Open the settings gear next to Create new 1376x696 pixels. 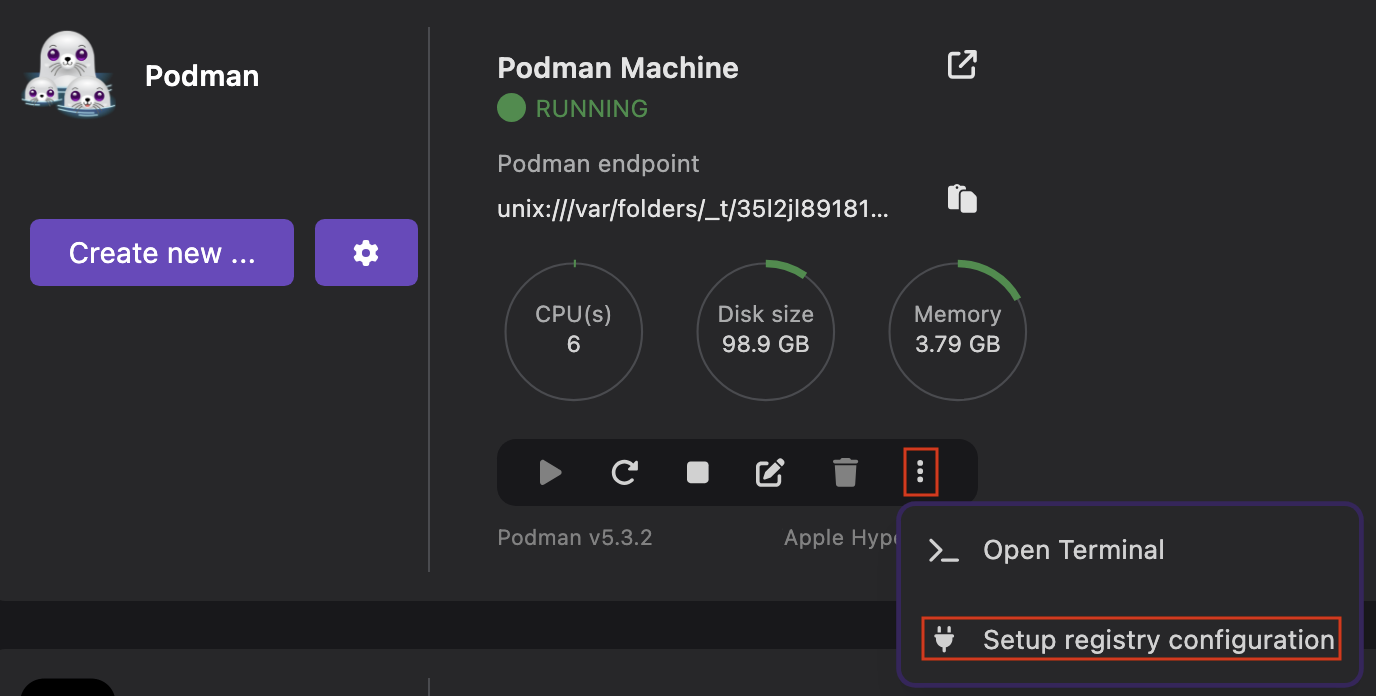[366, 252]
